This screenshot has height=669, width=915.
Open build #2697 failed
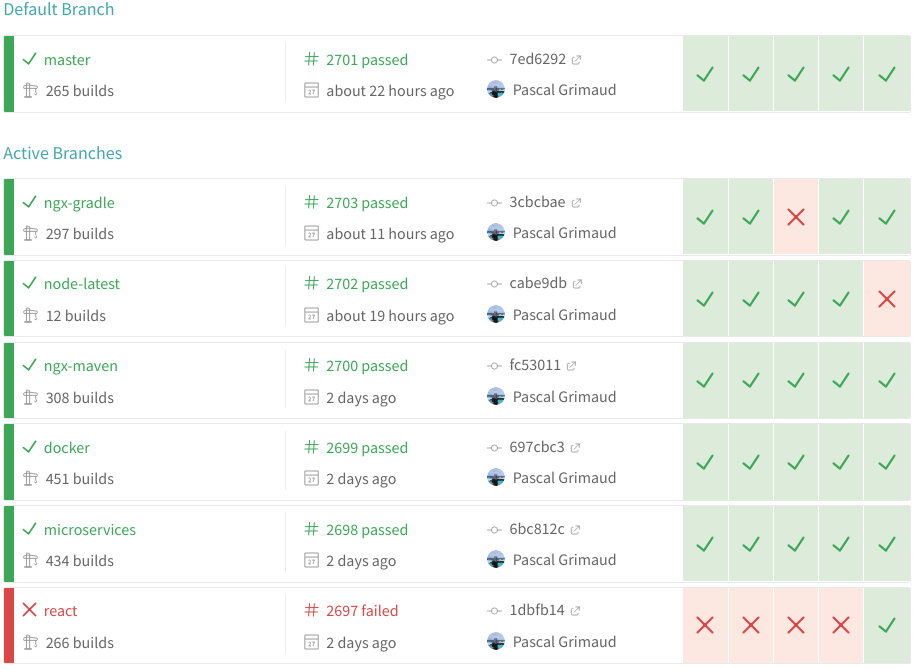point(361,611)
